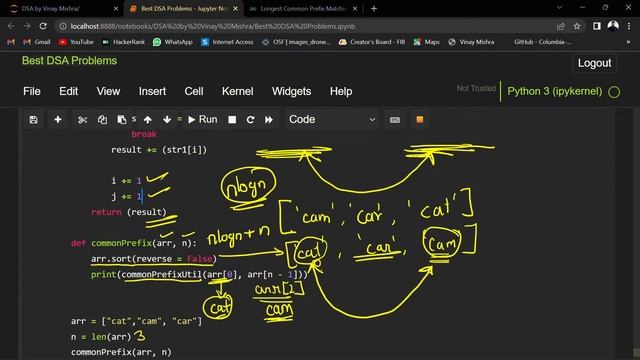Open the tab search dropdown arrow

(560, 7)
